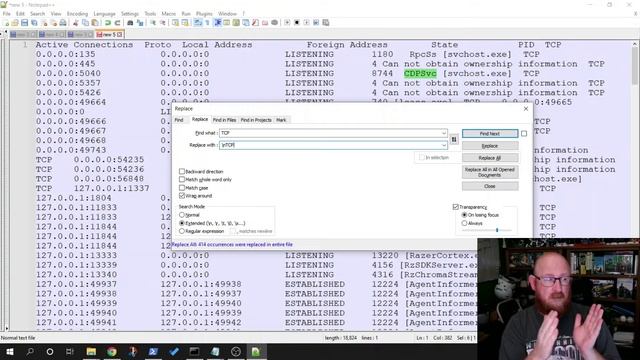Screen dimensions: 640x360
Task: Expand the Replace with history dropdown
Action: (444, 145)
